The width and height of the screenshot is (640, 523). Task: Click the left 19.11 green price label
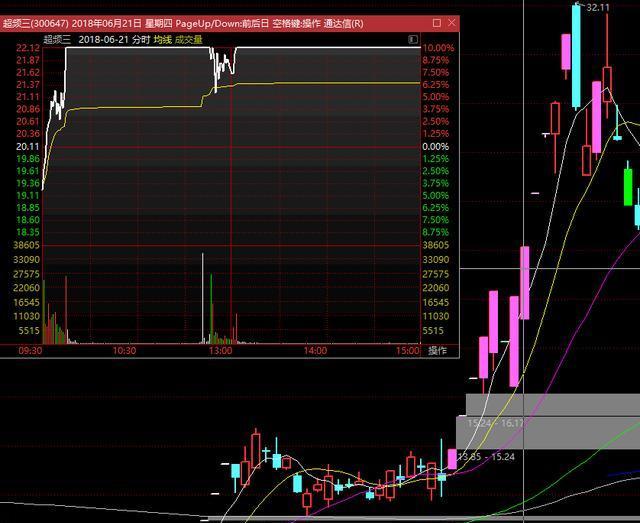(28, 196)
